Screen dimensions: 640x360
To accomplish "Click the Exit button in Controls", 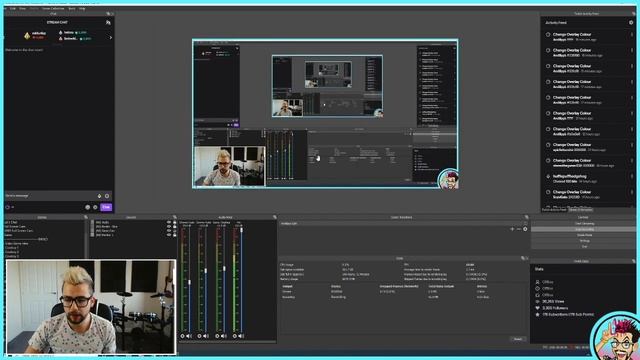I will [x=584, y=247].
